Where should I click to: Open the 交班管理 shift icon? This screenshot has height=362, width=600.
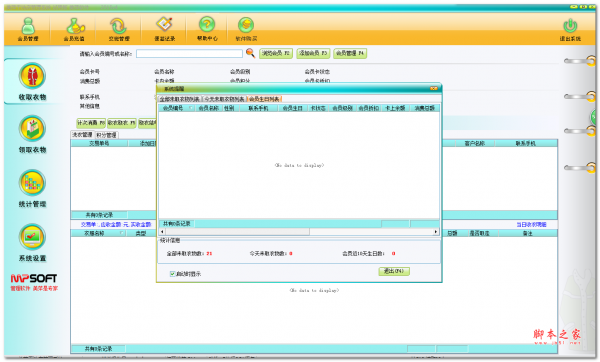point(119,29)
